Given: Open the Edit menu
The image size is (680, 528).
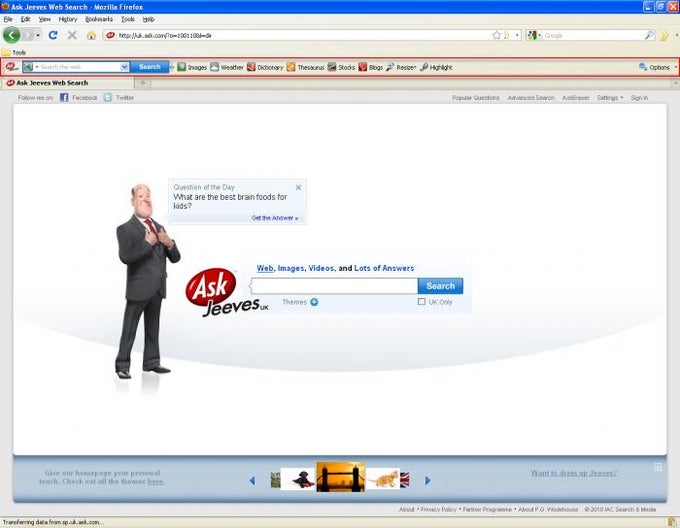Looking at the screenshot, I should tap(26, 19).
